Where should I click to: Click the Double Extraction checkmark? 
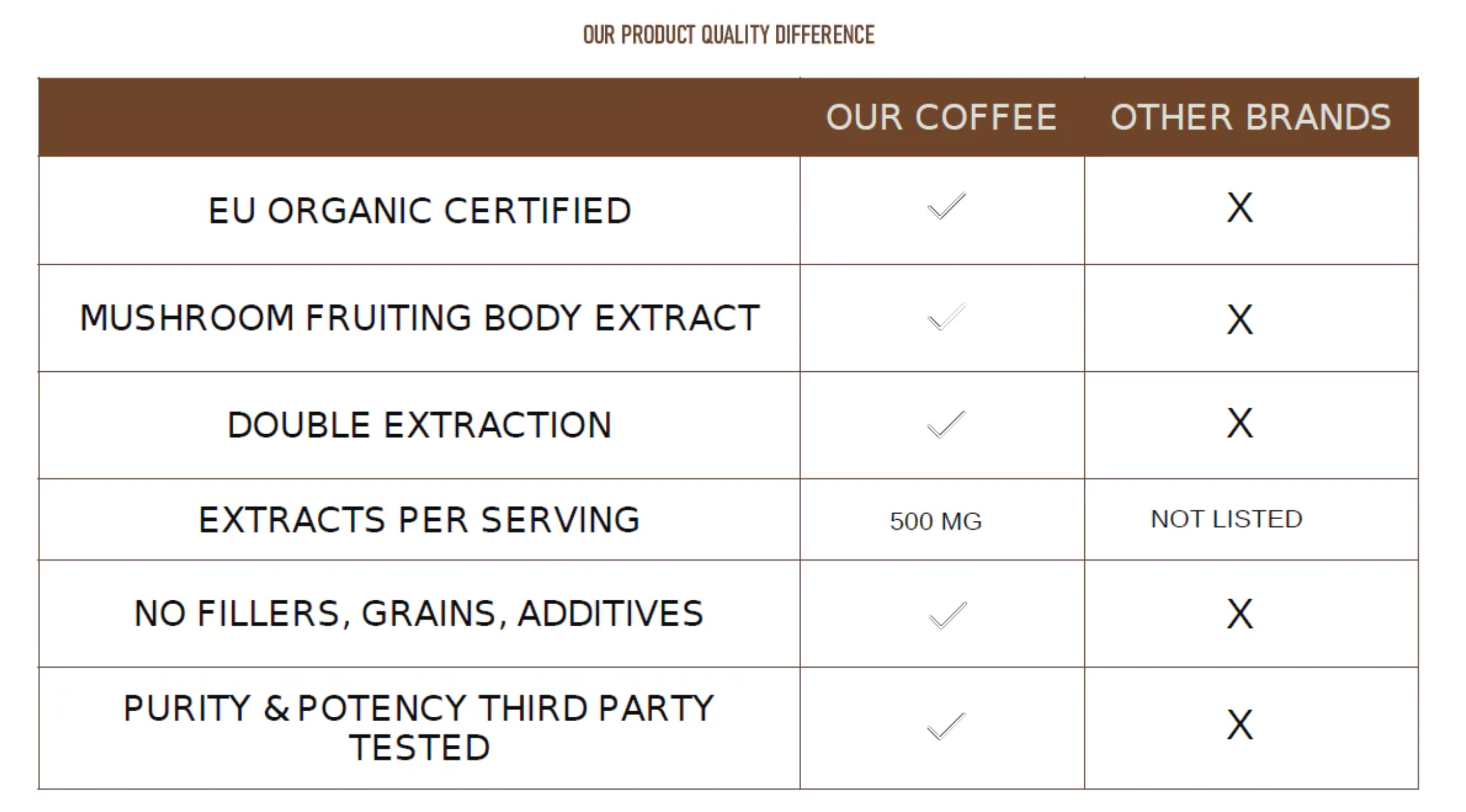[946, 424]
